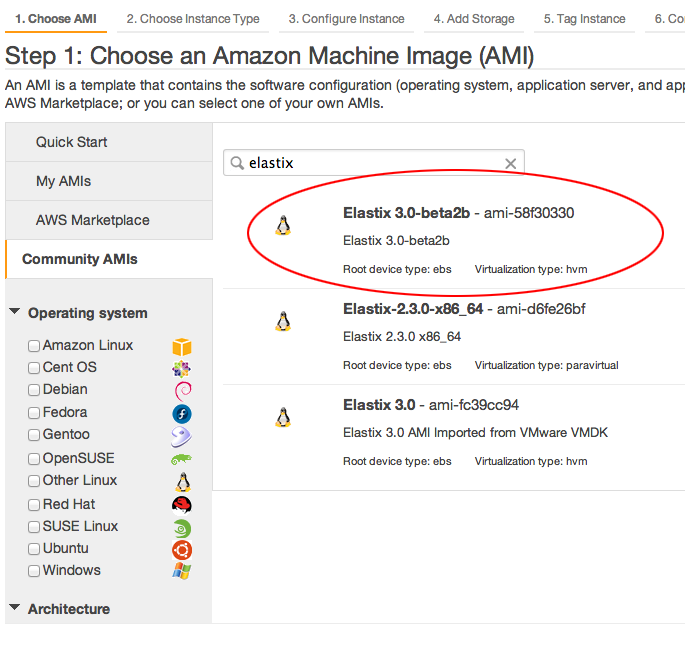This screenshot has width=685, height=645.
Task: Click Elastix 3.0-beta2b title text
Action: (406, 213)
